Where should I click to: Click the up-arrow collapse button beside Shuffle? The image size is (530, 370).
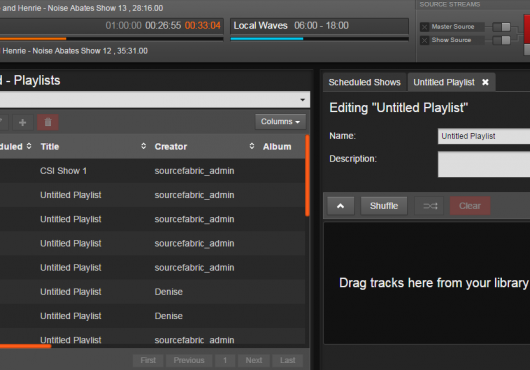tap(340, 206)
